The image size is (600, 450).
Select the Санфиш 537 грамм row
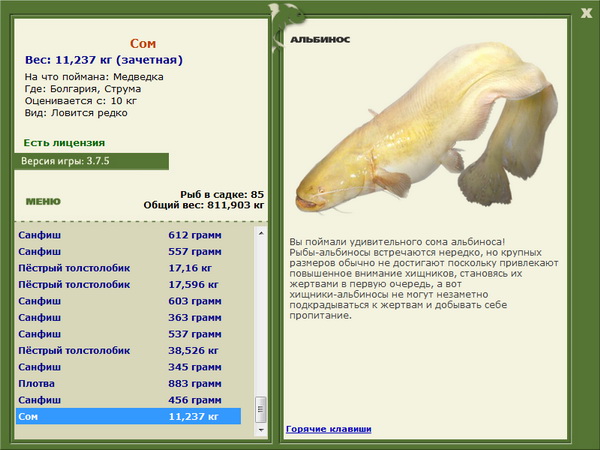click(x=129, y=334)
